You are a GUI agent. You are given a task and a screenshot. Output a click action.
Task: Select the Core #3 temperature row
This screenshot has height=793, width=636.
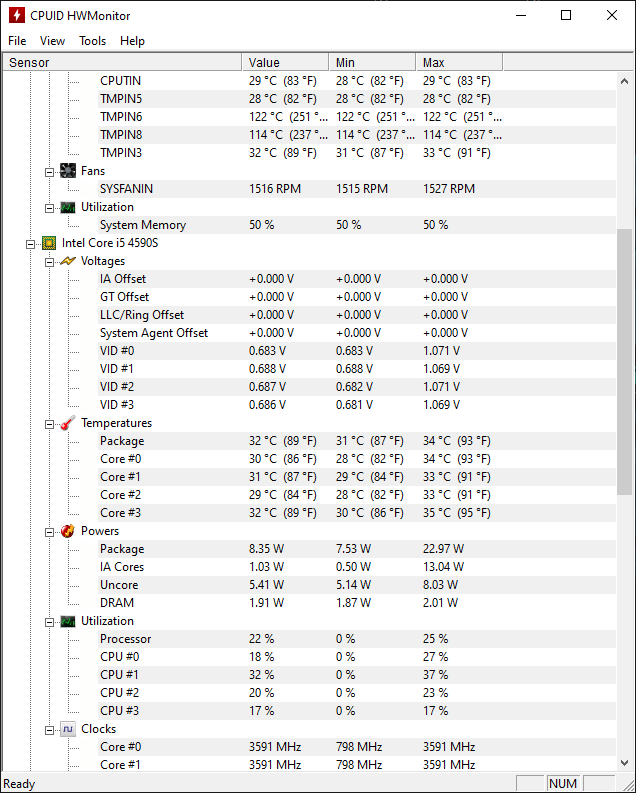[x=120, y=513]
